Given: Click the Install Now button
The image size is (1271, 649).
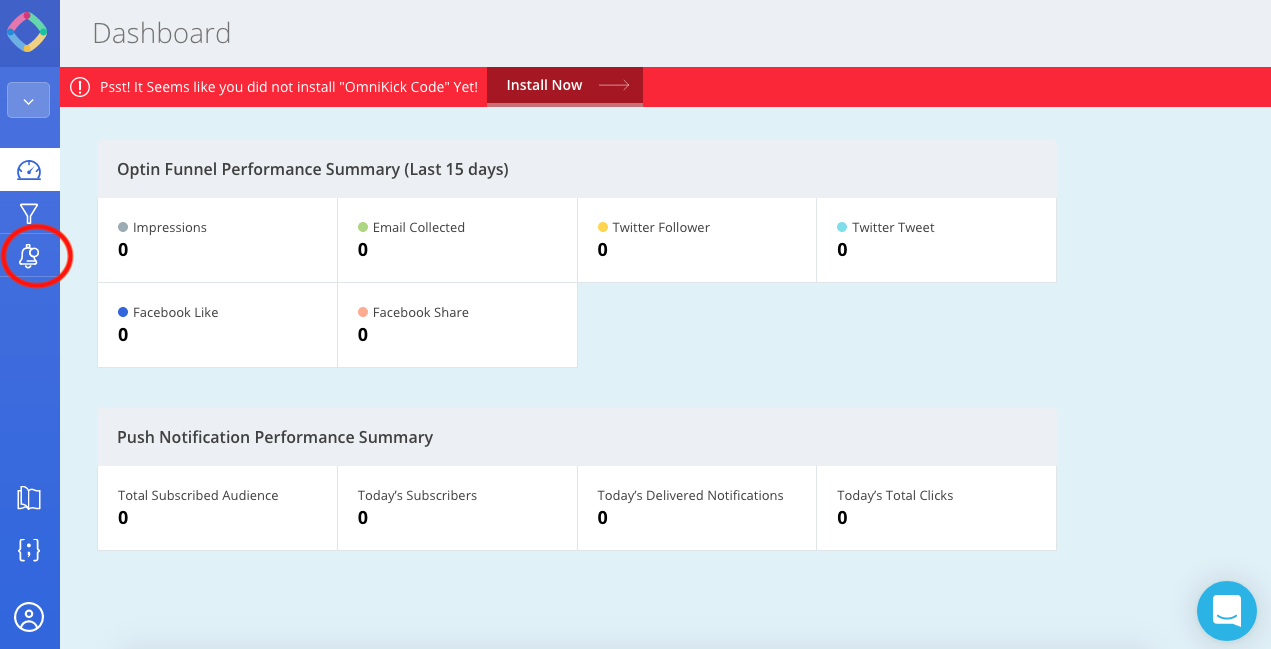Looking at the screenshot, I should tap(565, 86).
